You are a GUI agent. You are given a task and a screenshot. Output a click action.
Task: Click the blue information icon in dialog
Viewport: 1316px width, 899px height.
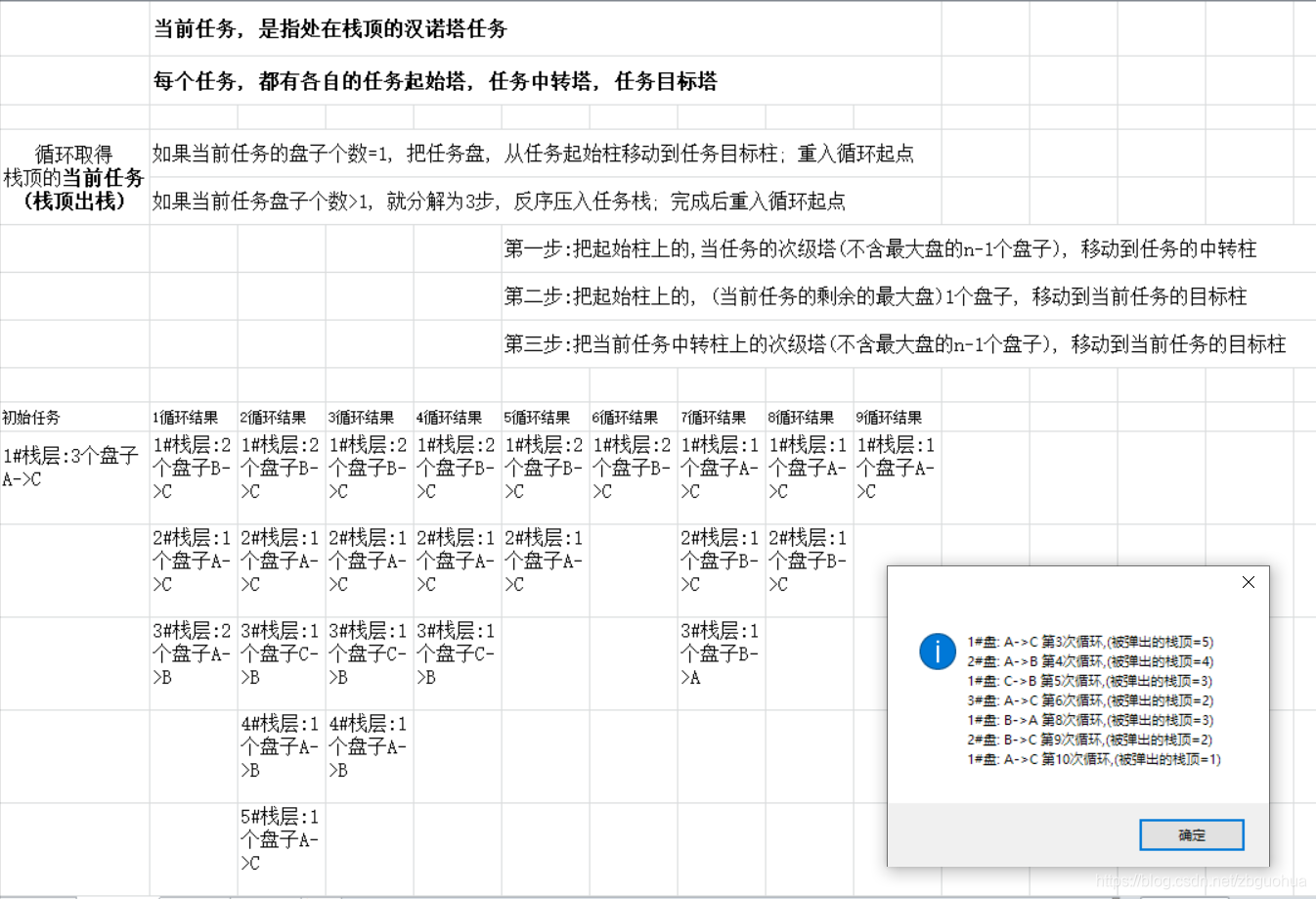point(938,652)
